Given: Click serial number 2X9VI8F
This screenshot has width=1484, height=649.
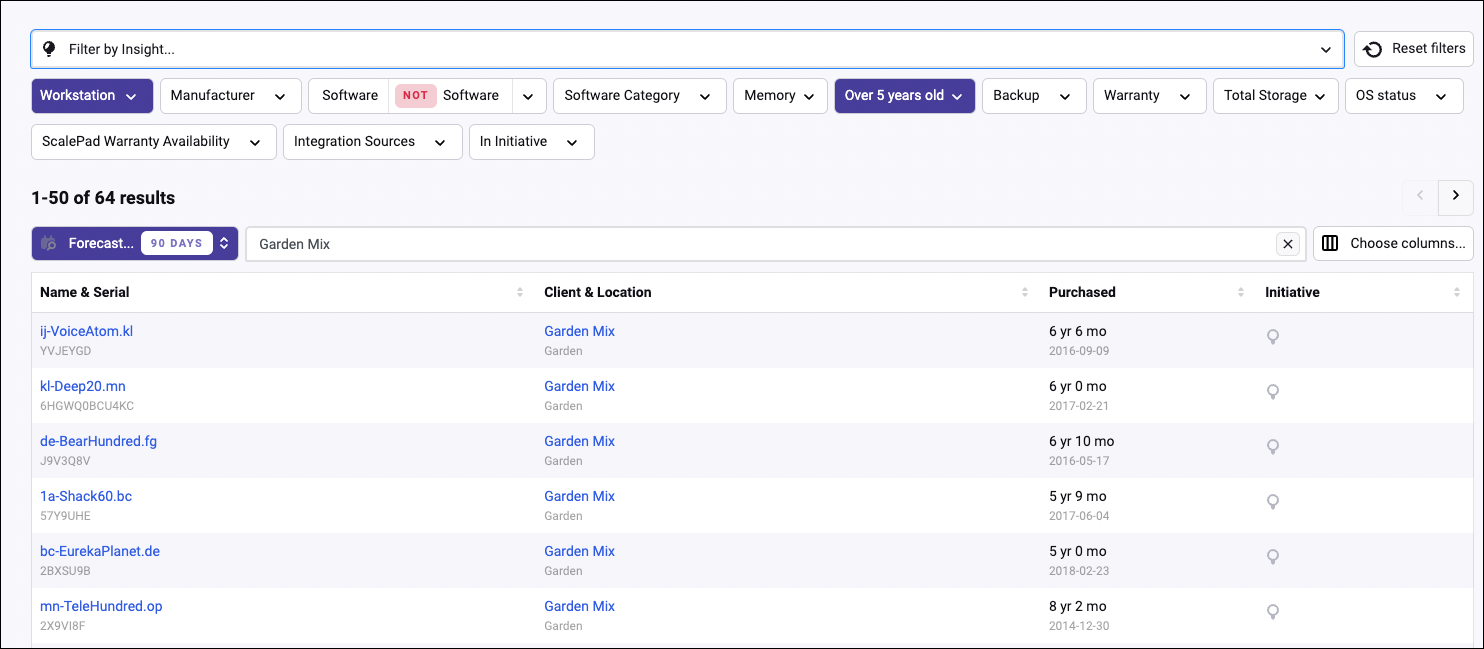Looking at the screenshot, I should 62,626.
